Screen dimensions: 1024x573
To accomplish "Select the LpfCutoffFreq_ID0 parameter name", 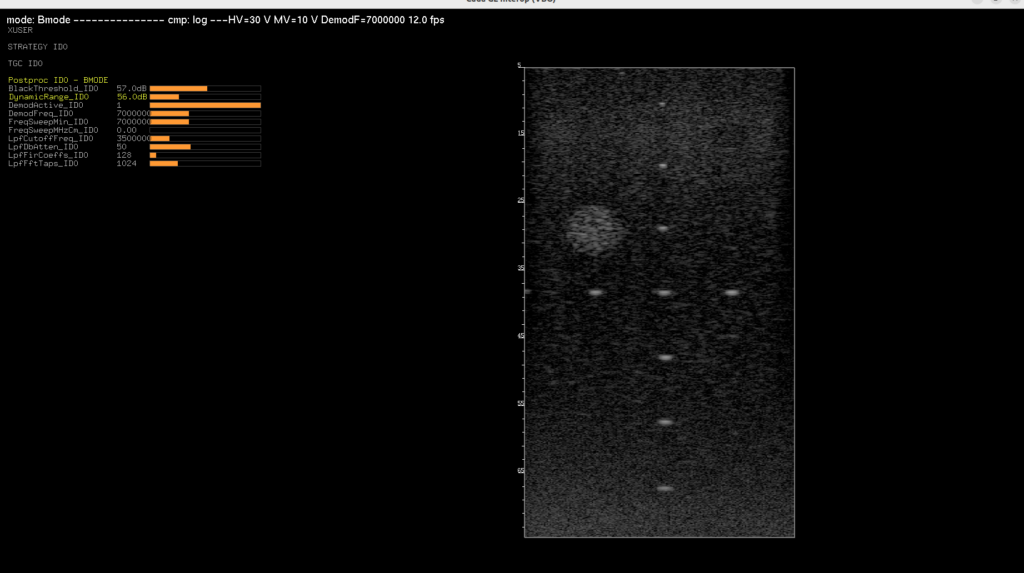I will 50,139.
